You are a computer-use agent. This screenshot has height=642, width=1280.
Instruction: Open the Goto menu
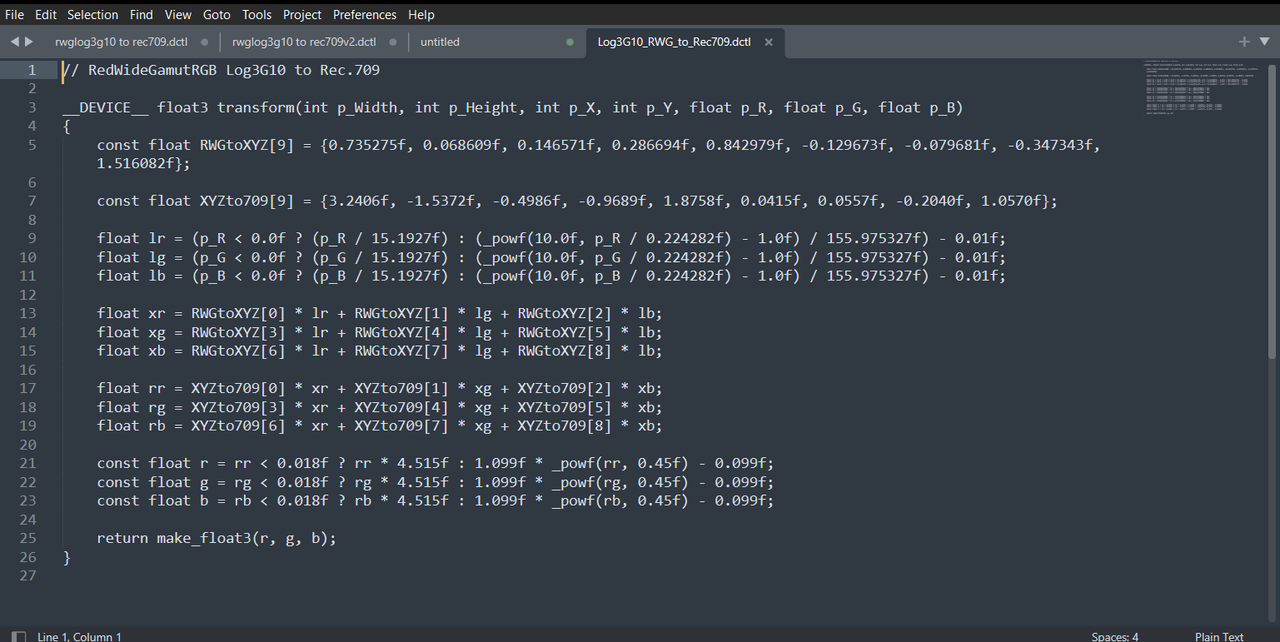click(217, 15)
